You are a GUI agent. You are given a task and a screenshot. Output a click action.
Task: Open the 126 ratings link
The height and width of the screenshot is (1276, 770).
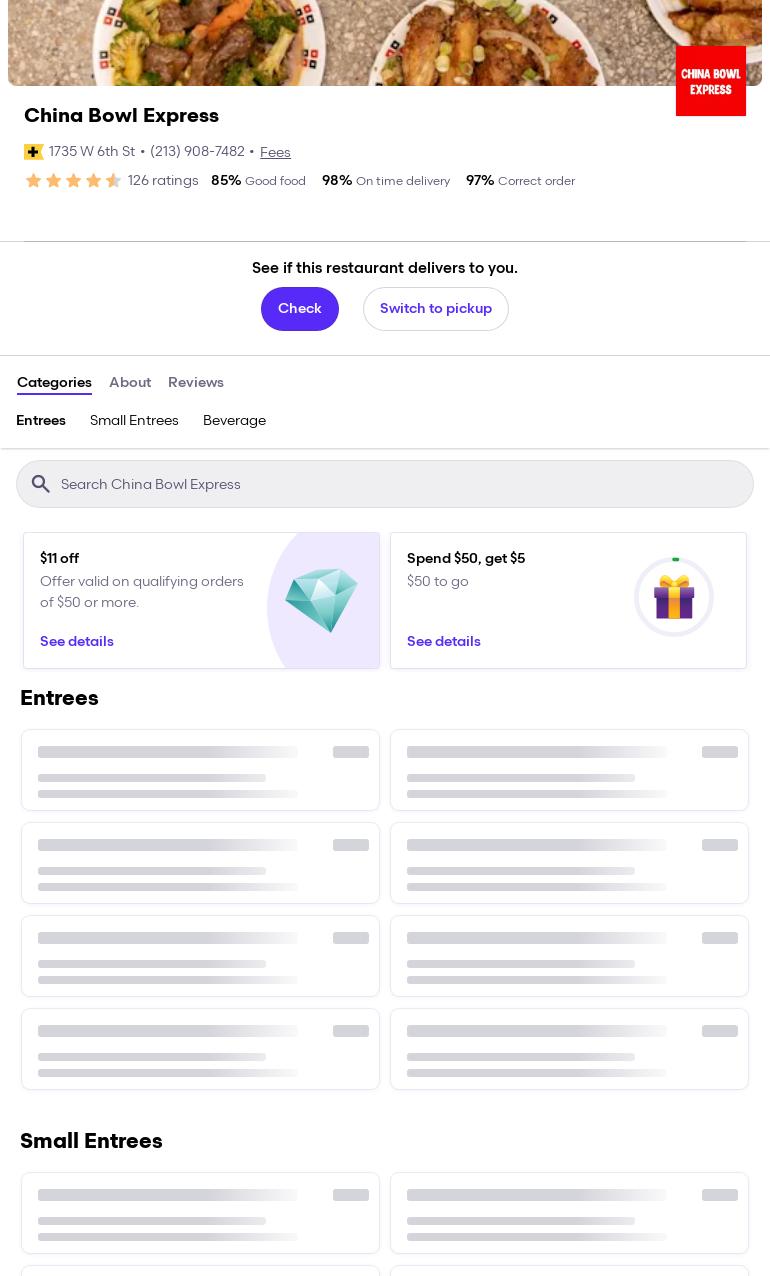163,181
